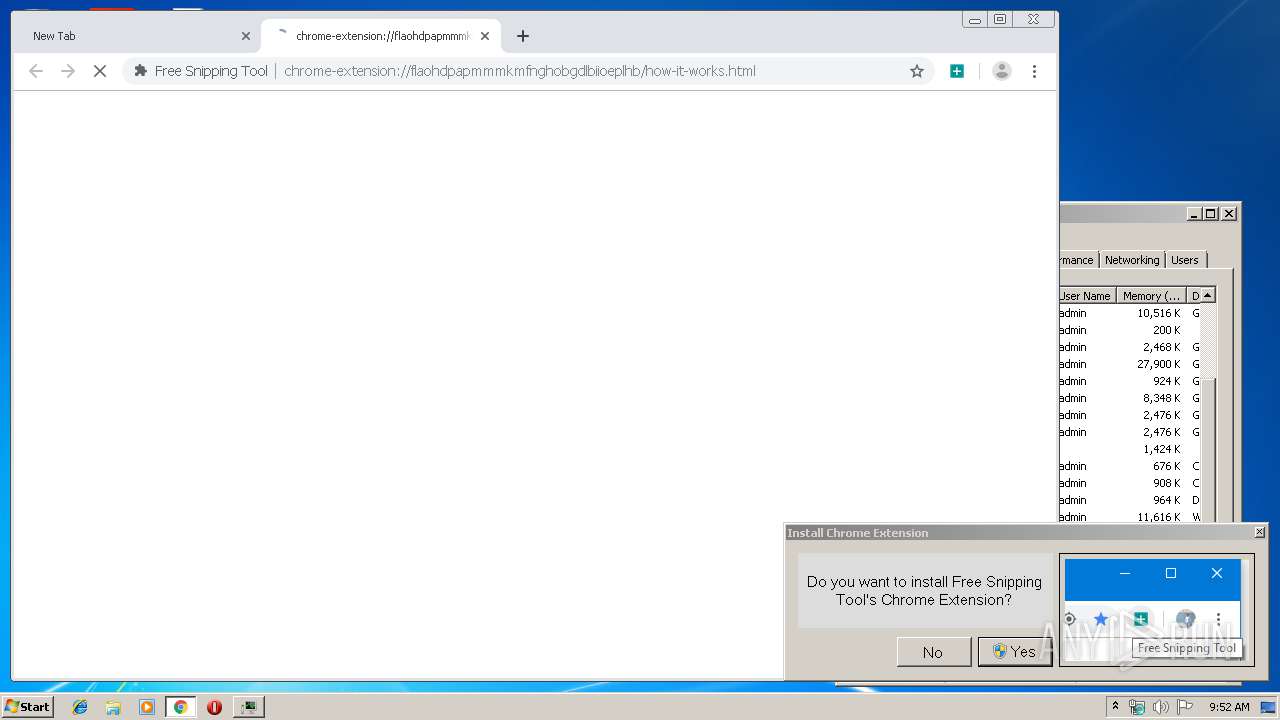Screen dimensions: 1280x720
Task: Click the address bar URL
Action: pyautogui.click(x=520, y=71)
